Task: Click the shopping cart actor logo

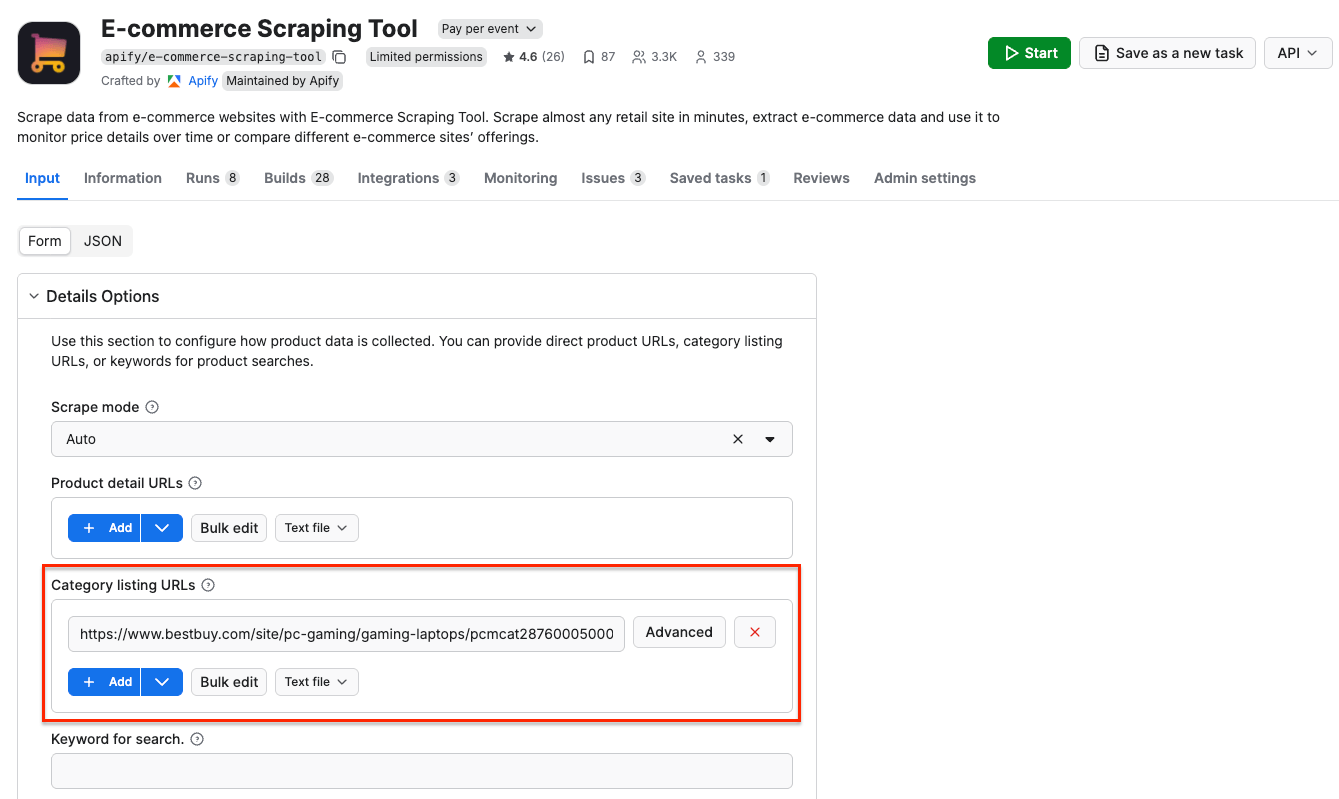Action: (x=48, y=52)
